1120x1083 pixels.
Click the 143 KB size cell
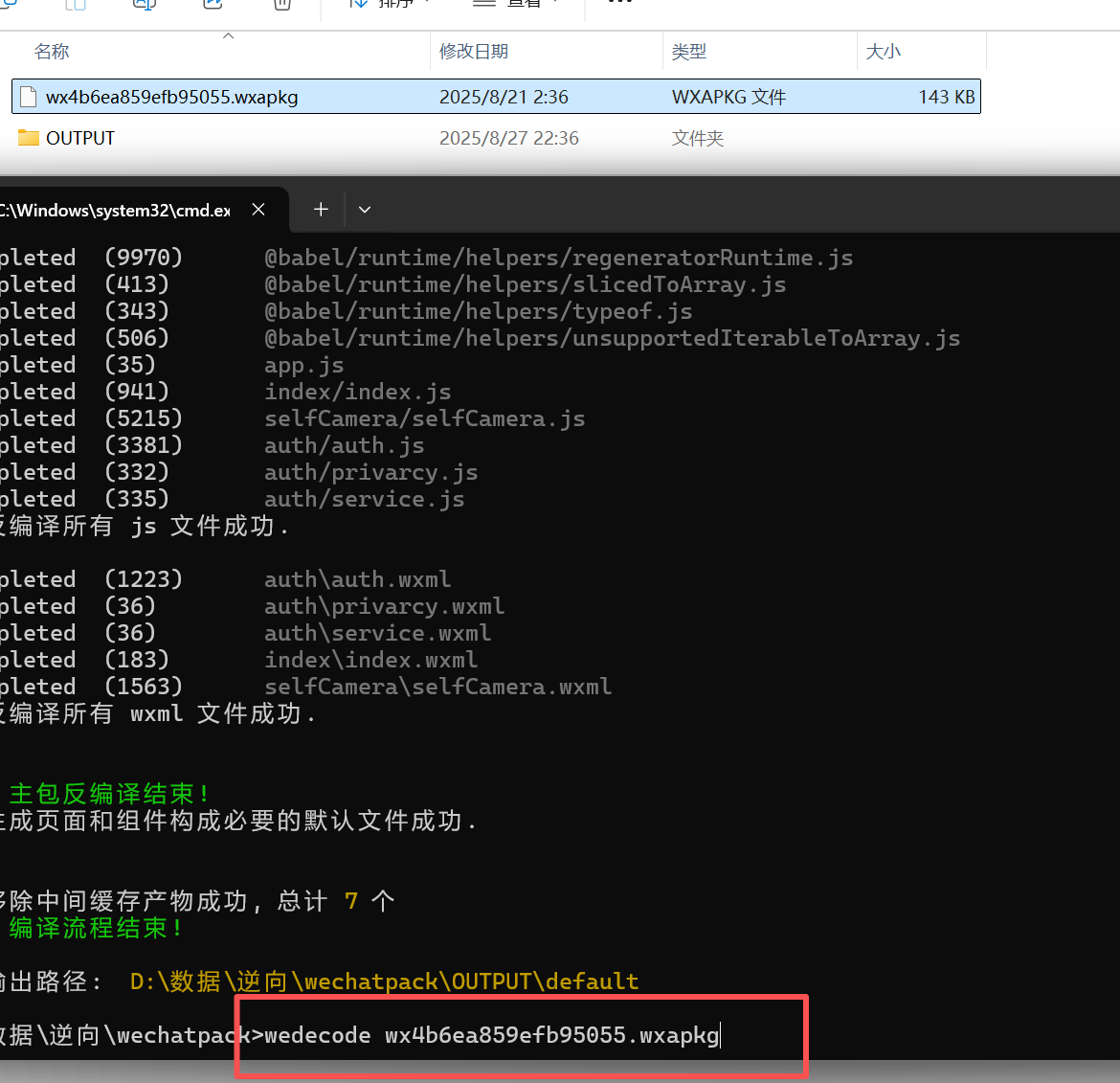point(947,97)
